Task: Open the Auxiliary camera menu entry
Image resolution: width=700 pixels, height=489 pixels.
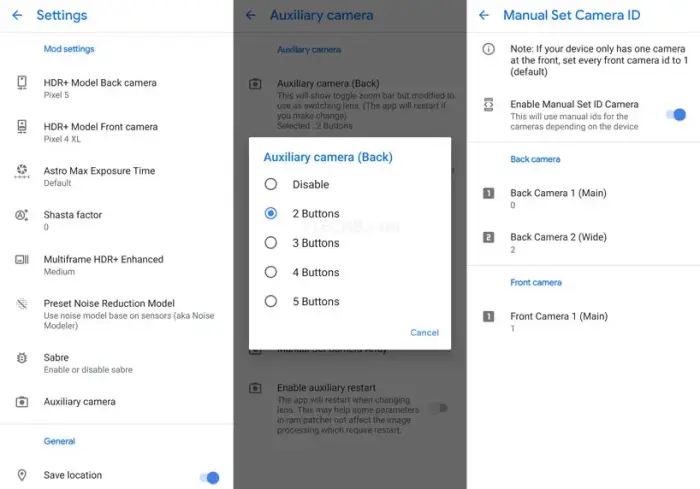Action: (117, 402)
